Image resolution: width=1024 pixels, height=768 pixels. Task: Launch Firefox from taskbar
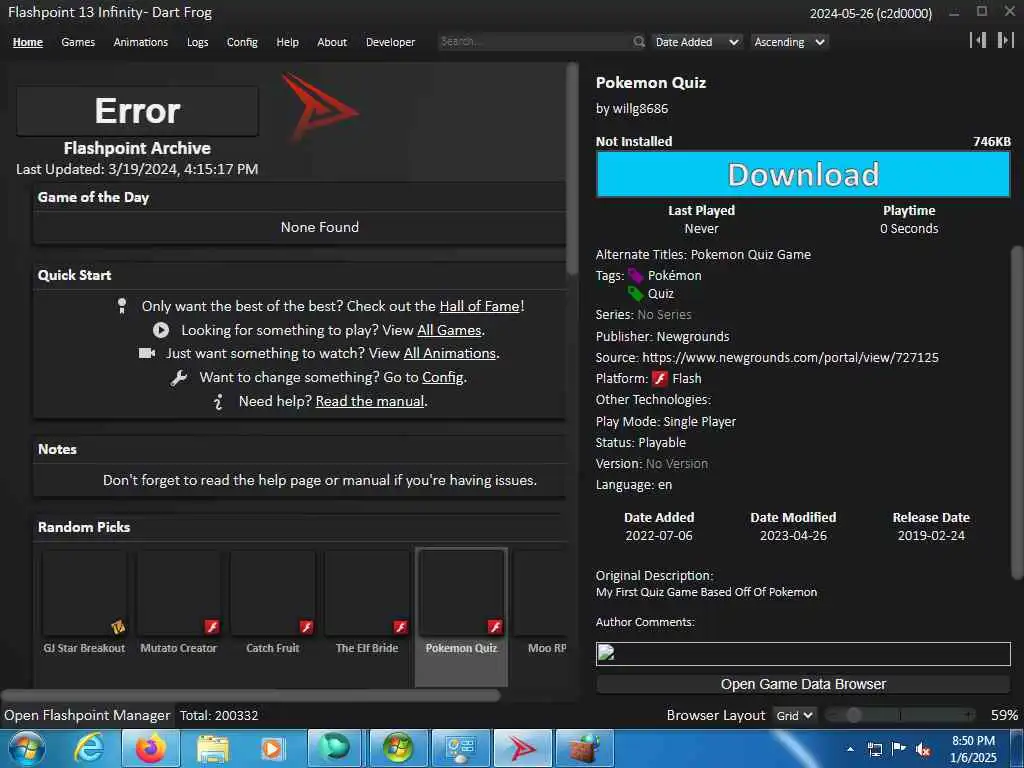(x=151, y=748)
